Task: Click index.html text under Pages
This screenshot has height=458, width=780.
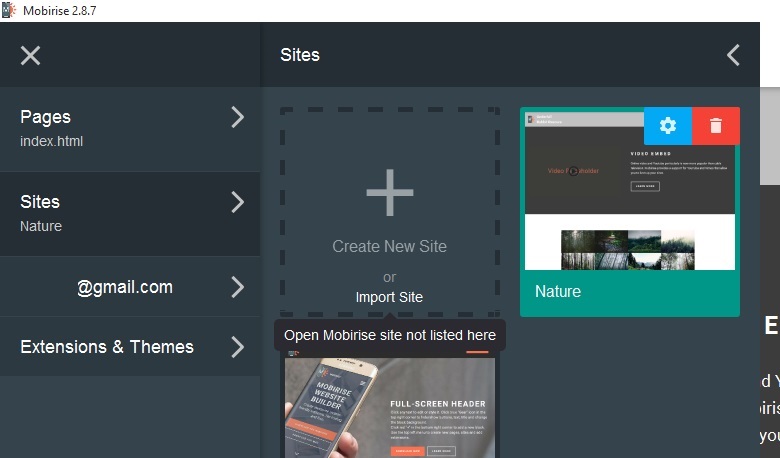Action: (x=51, y=141)
